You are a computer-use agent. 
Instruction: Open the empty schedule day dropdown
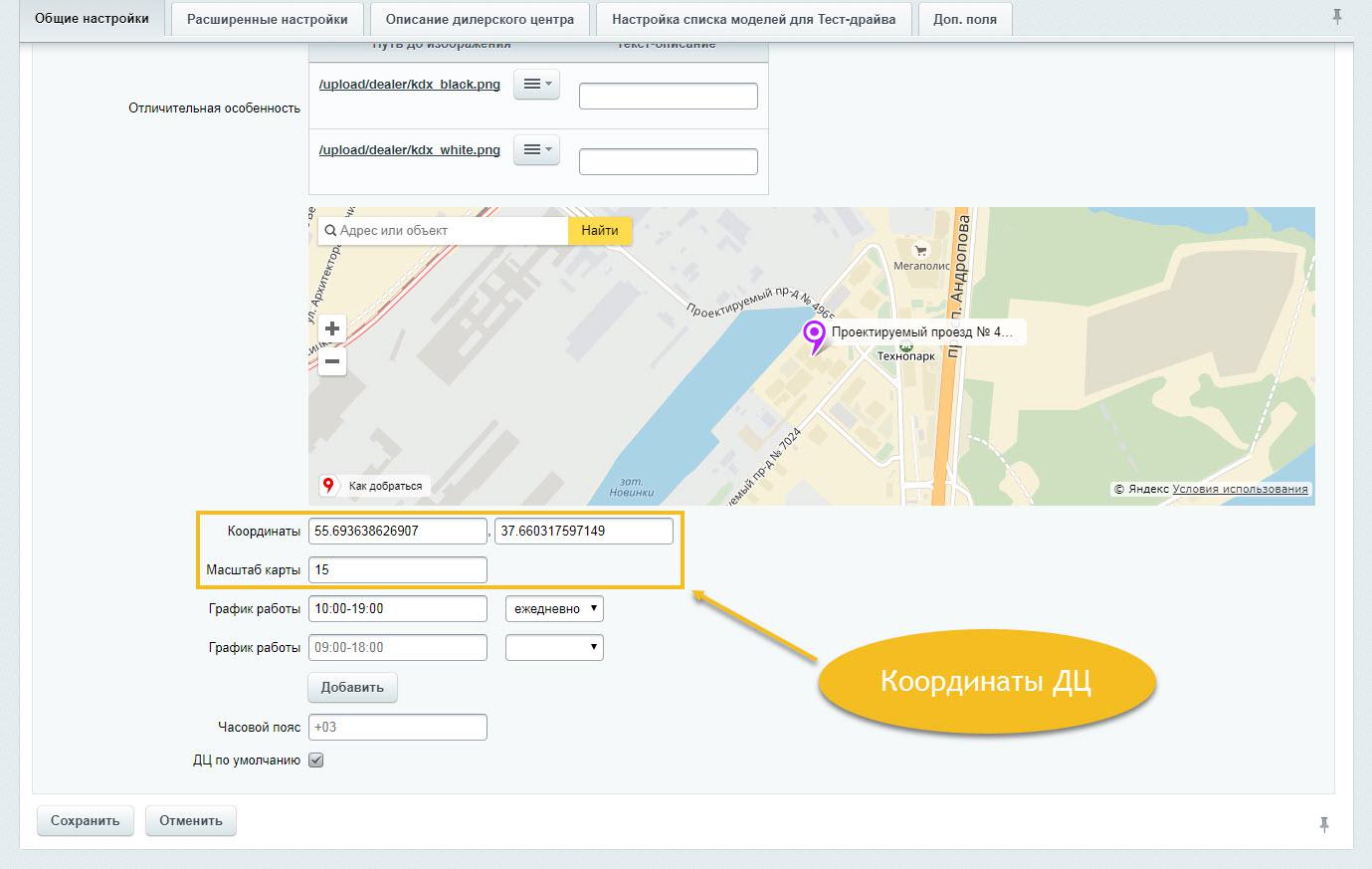(554, 647)
